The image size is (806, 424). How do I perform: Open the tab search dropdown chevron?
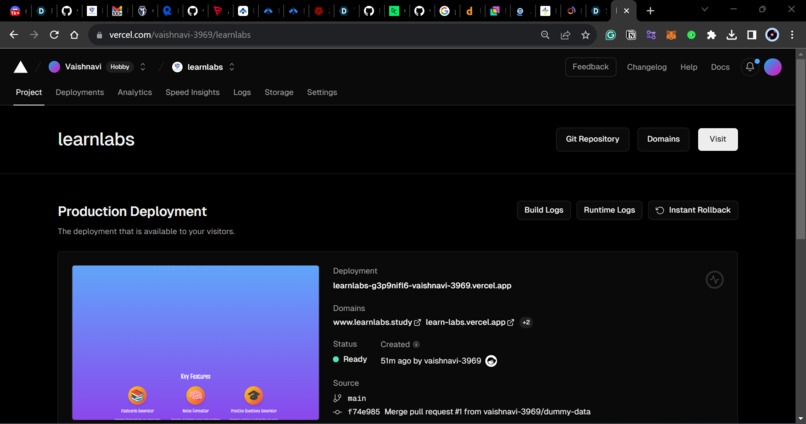pos(705,10)
